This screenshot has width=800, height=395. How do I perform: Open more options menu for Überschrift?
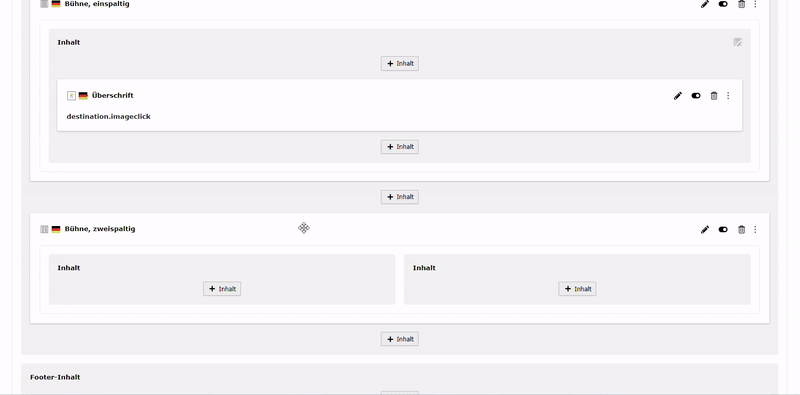pos(728,96)
